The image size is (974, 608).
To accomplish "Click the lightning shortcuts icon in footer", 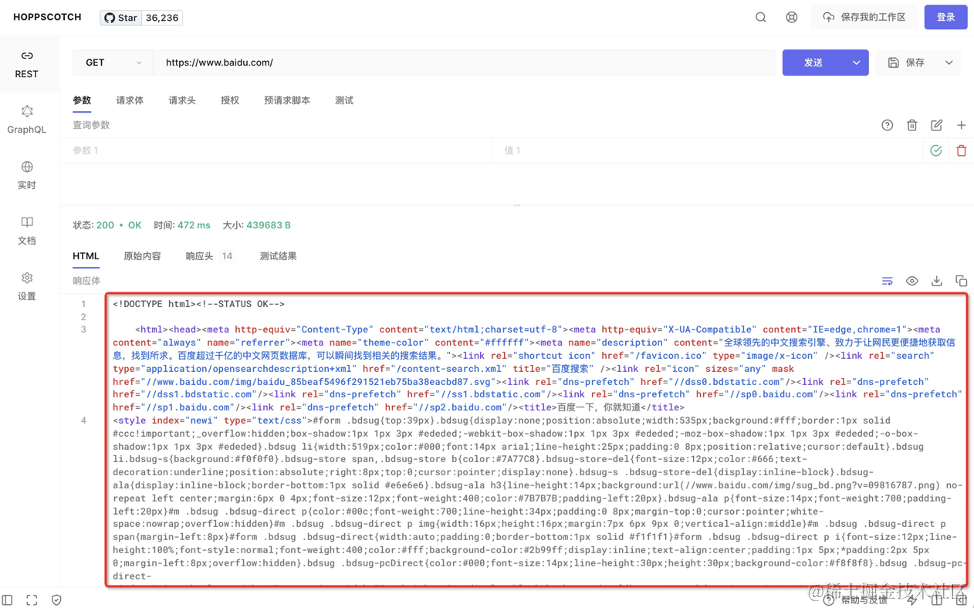I will tap(911, 600).
